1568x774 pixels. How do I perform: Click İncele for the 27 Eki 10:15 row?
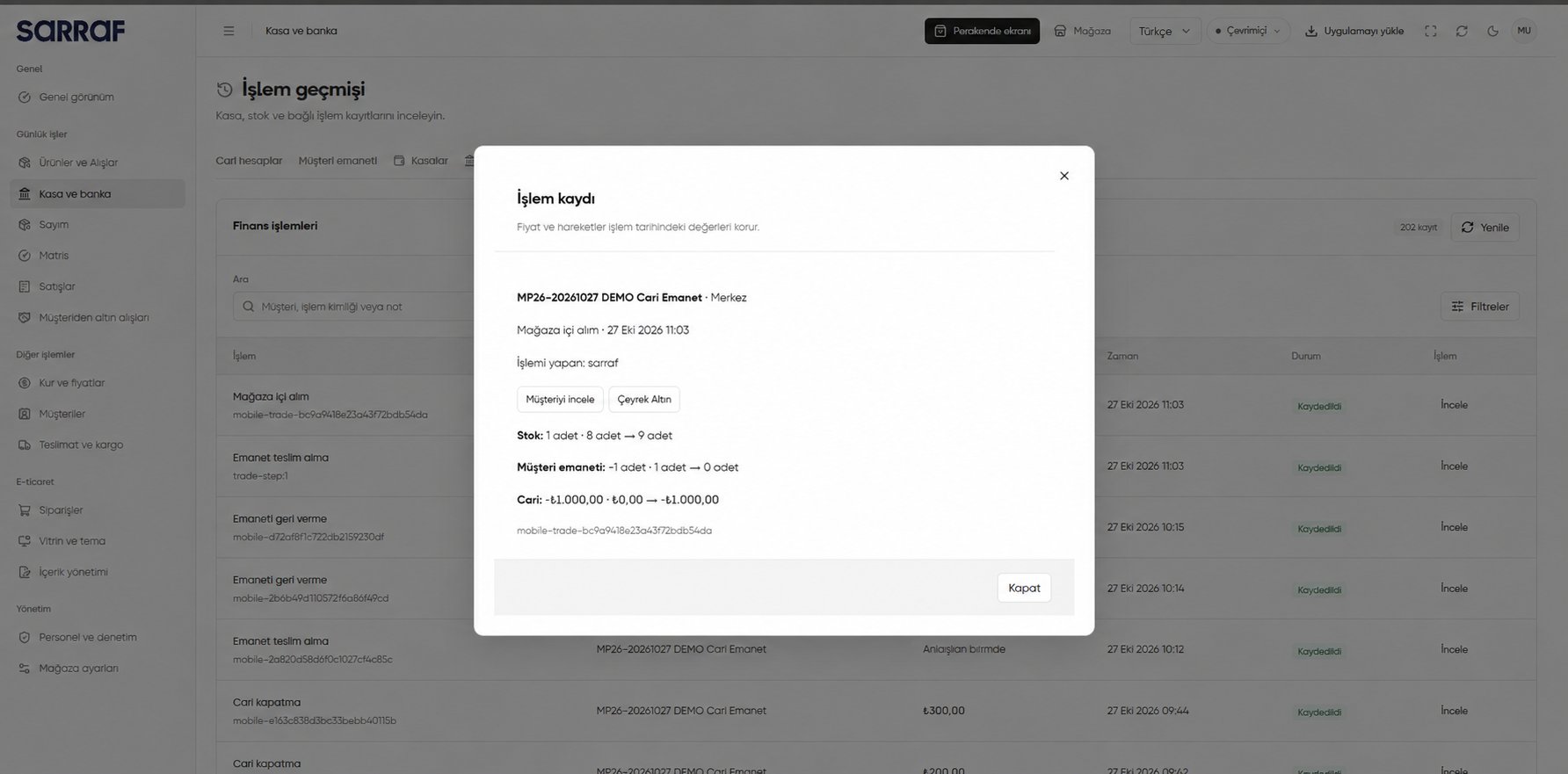pos(1454,527)
